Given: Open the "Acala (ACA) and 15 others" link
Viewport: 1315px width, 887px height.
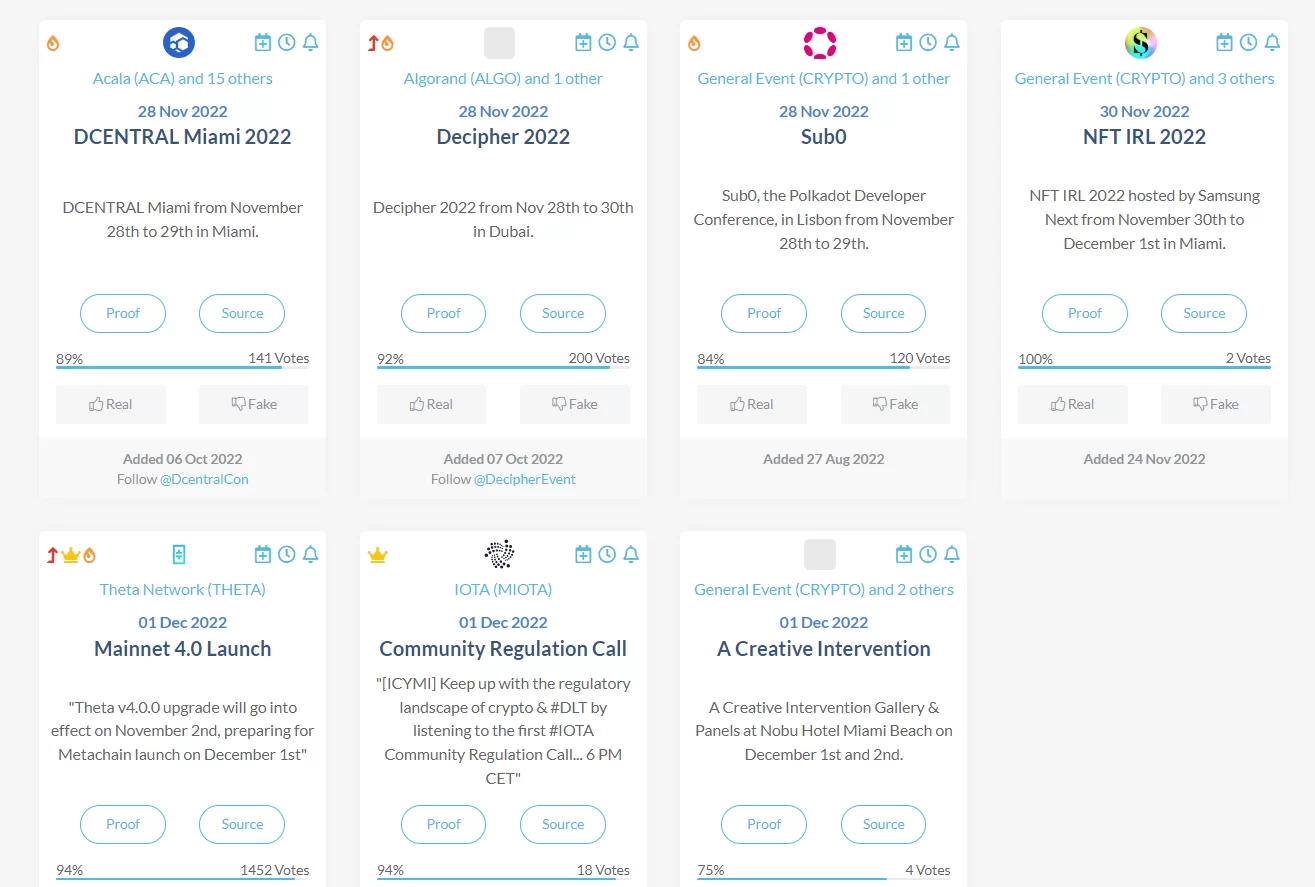Looking at the screenshot, I should click(183, 78).
